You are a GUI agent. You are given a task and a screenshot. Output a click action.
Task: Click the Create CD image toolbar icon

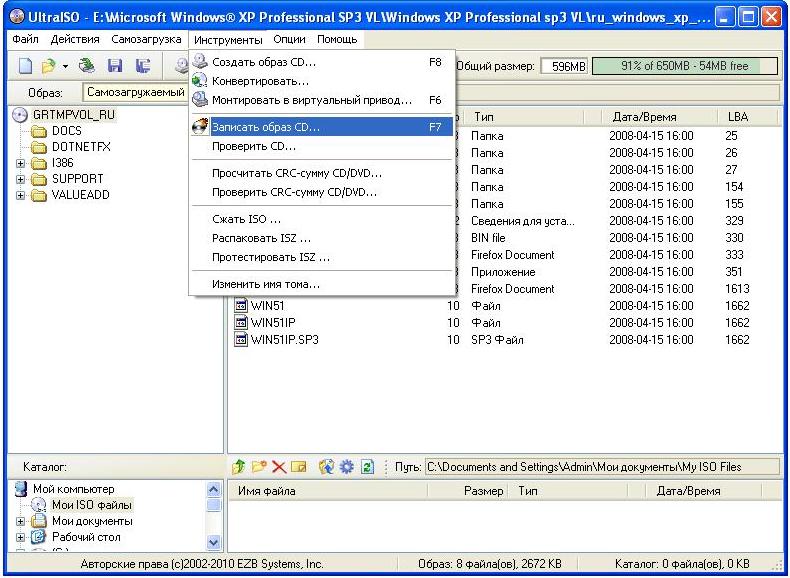tap(181, 66)
